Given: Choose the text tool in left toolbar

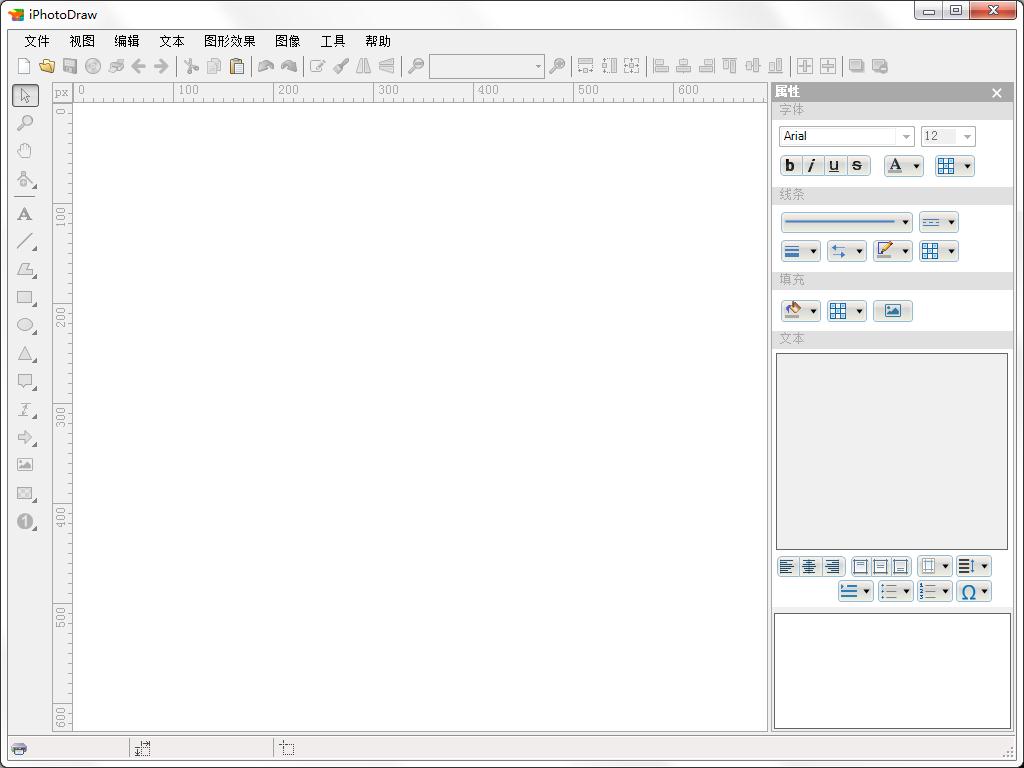Looking at the screenshot, I should coord(25,214).
